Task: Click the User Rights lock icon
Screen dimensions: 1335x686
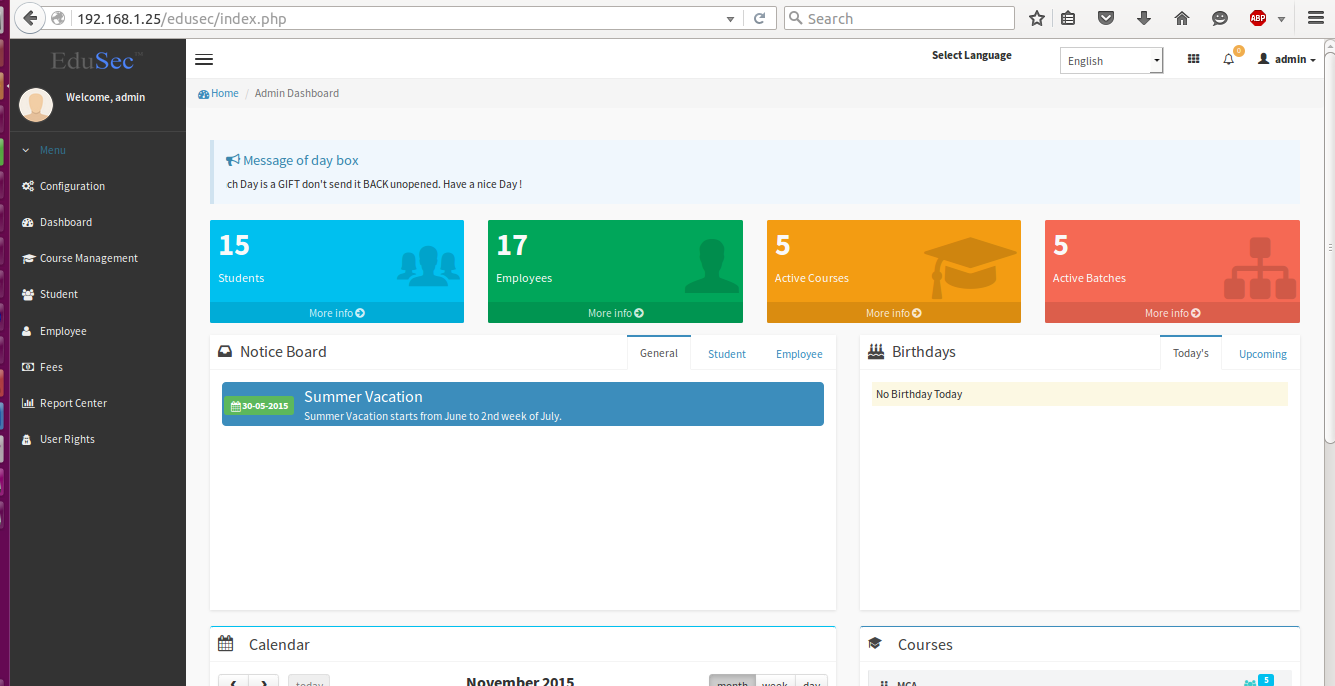Action: pyautogui.click(x=28, y=440)
